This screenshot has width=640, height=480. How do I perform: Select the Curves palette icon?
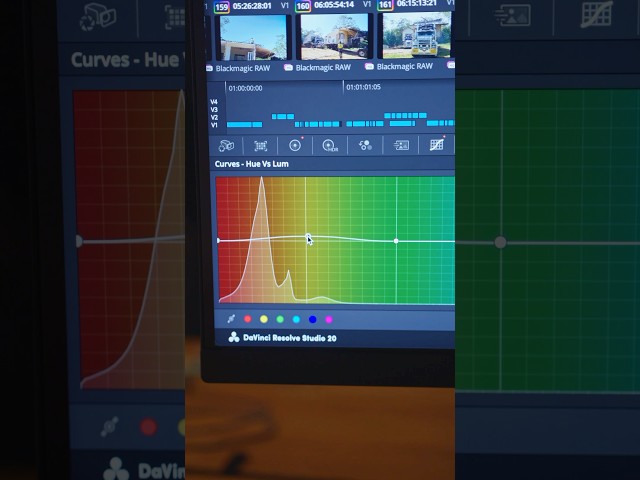point(436,144)
